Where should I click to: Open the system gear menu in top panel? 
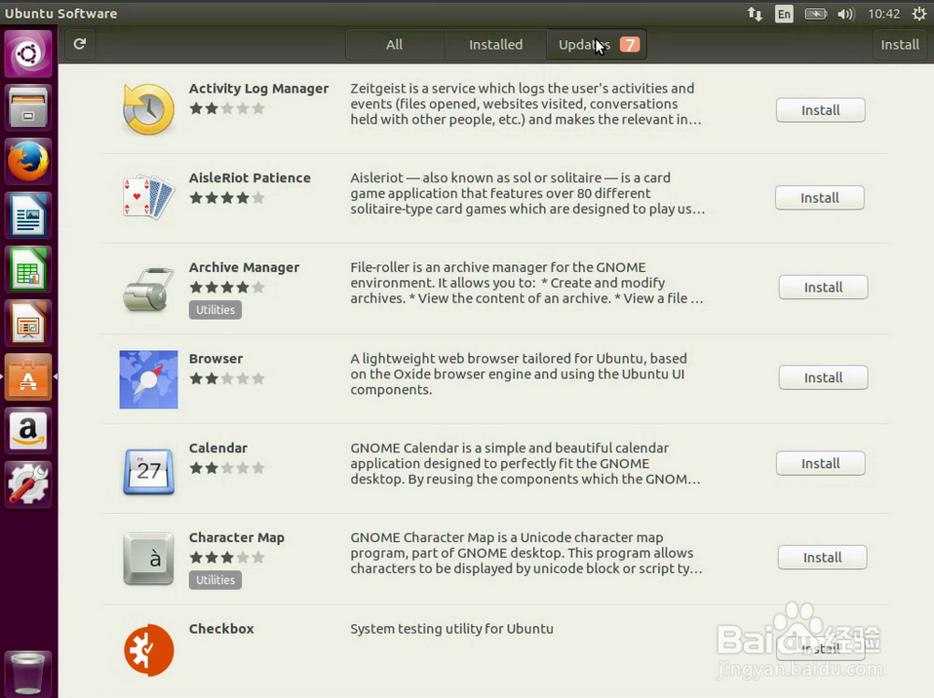[919, 14]
